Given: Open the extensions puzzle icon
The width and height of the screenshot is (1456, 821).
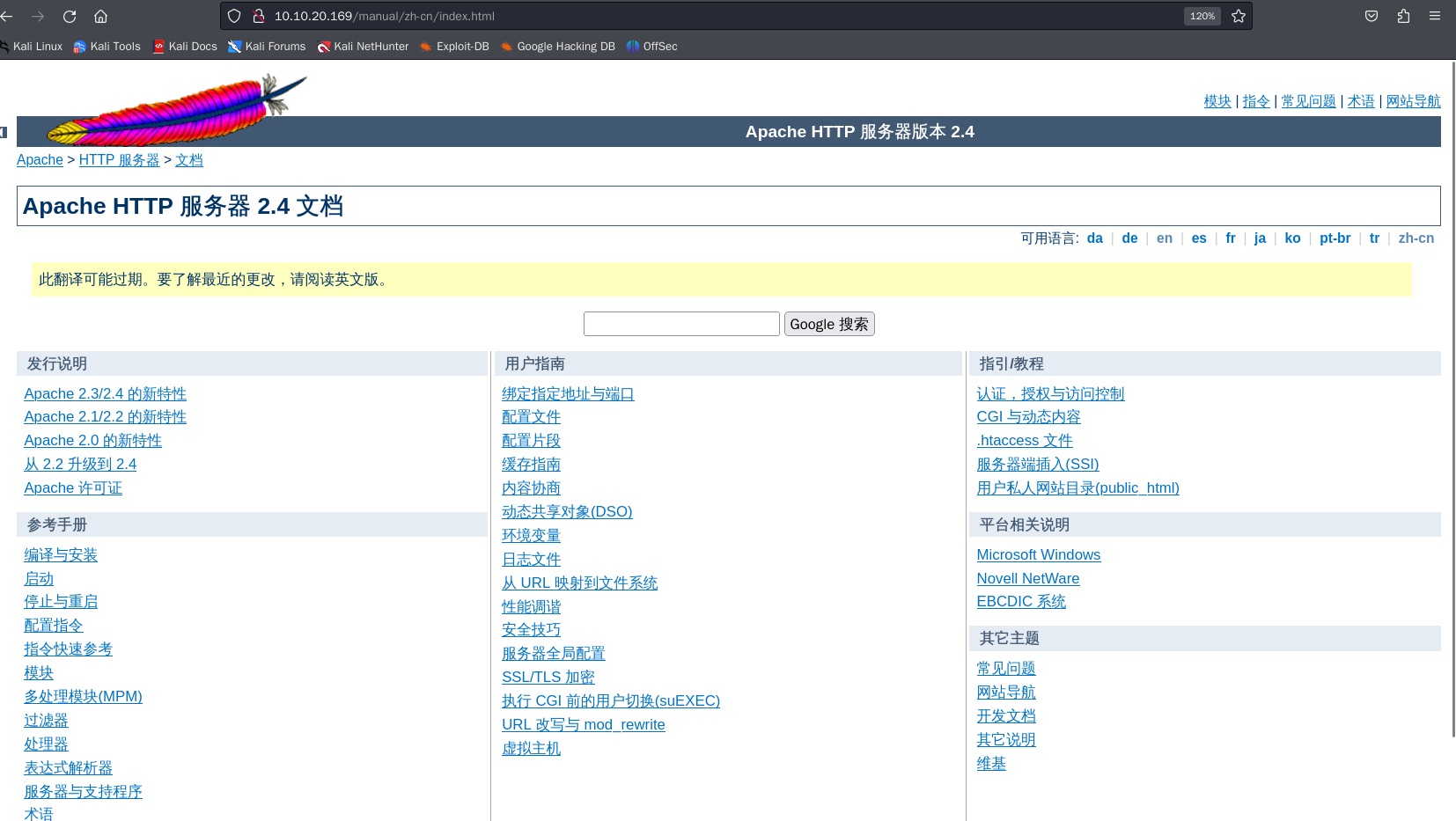Looking at the screenshot, I should click(1403, 16).
